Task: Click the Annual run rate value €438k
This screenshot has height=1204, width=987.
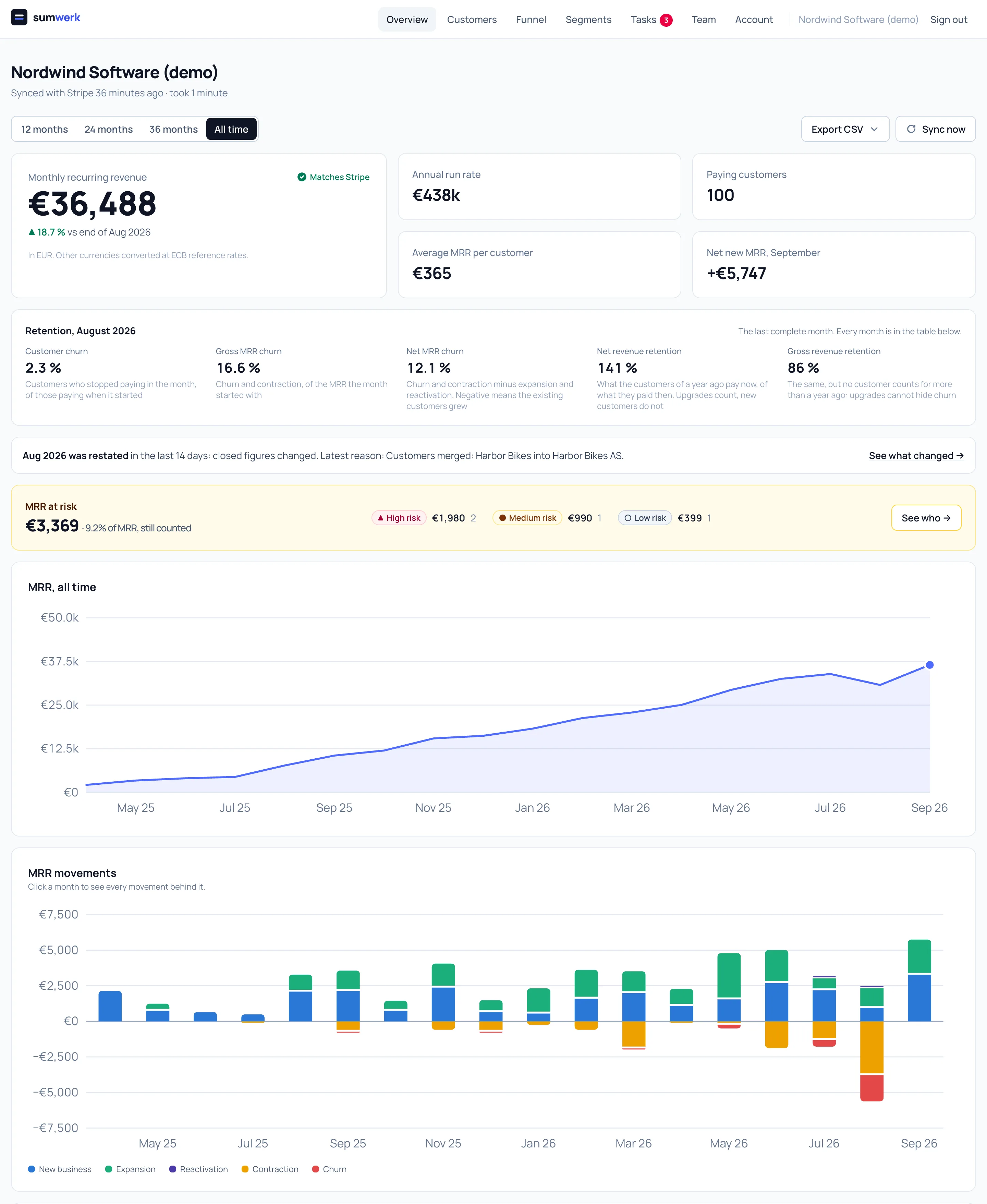Action: 436,195
